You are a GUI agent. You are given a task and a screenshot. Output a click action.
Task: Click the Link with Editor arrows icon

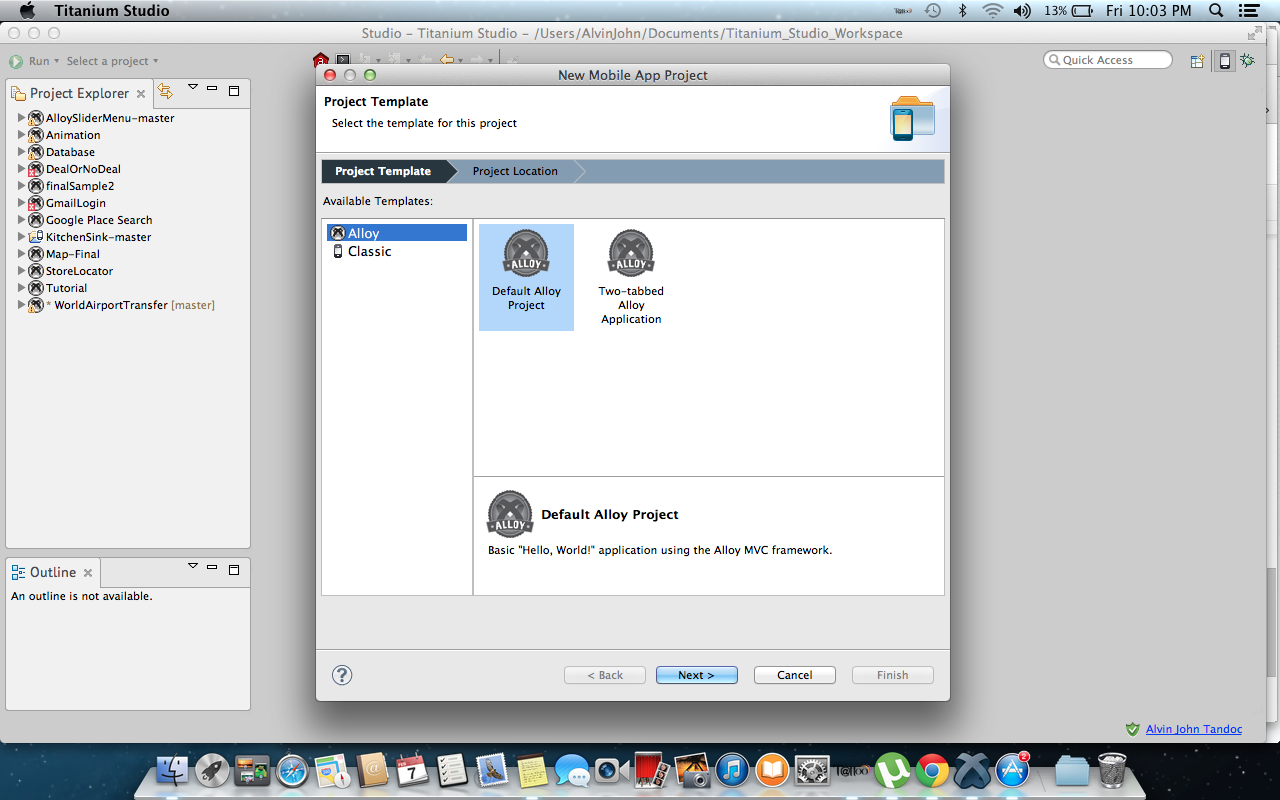click(x=165, y=92)
